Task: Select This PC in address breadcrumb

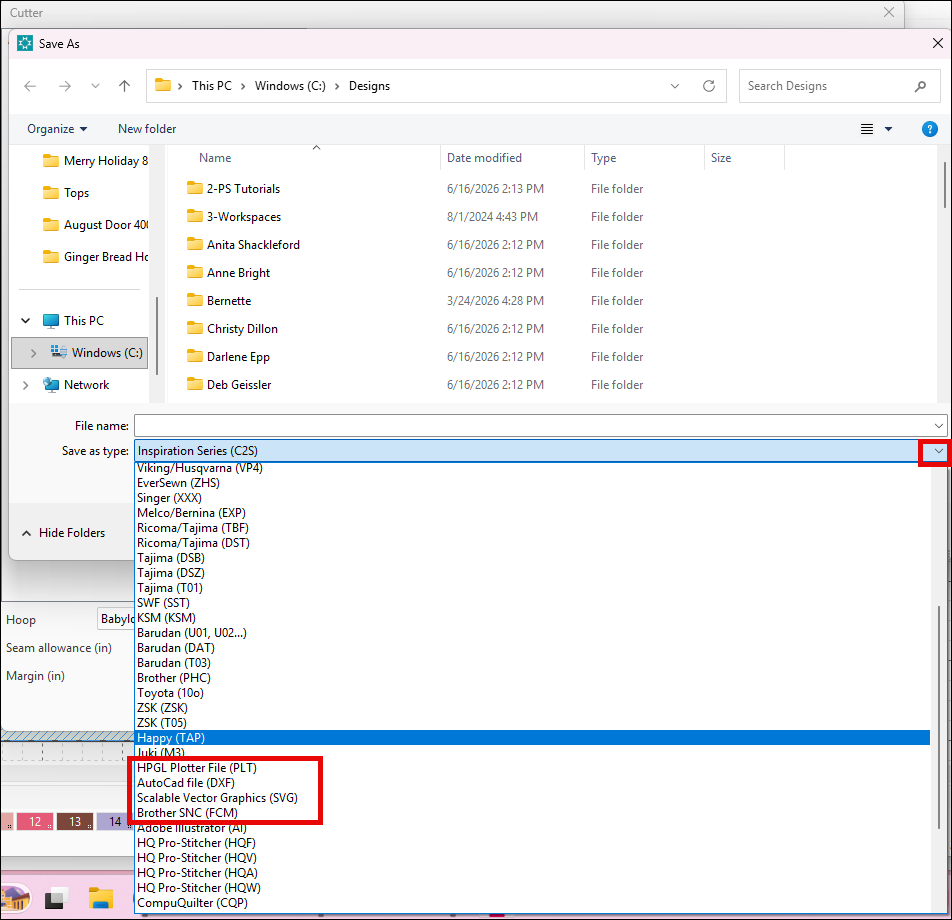Action: (212, 86)
